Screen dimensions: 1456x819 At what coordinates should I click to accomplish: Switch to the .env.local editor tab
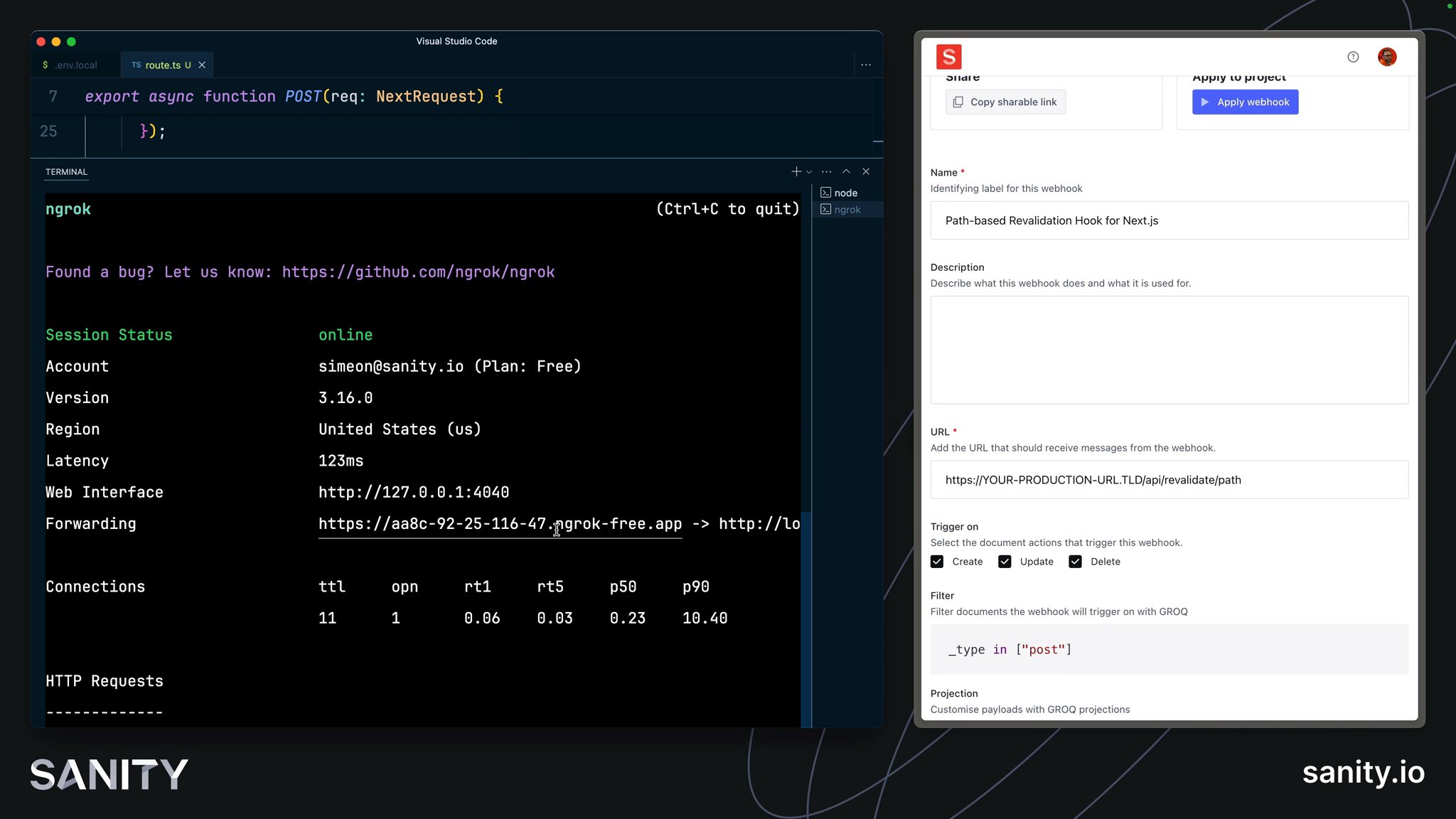75,65
